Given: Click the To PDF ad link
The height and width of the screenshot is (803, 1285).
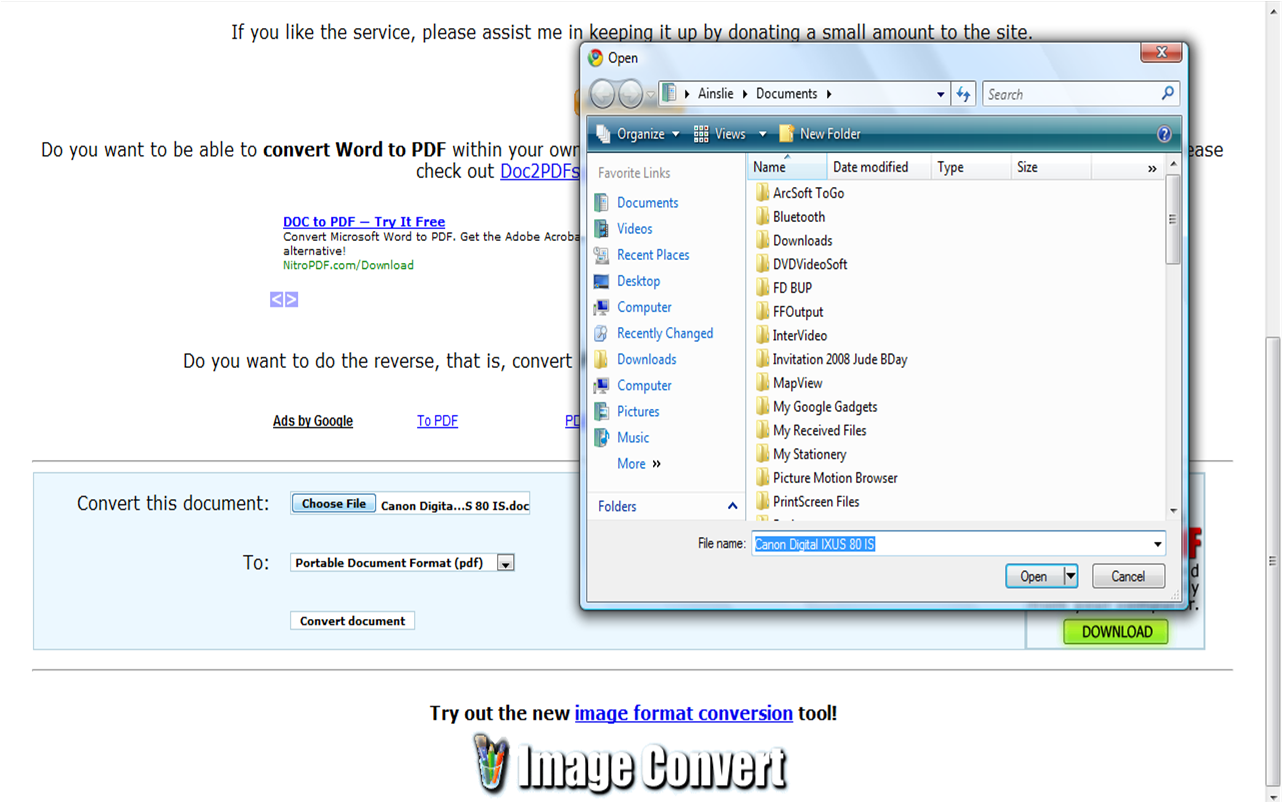Looking at the screenshot, I should (x=437, y=421).
